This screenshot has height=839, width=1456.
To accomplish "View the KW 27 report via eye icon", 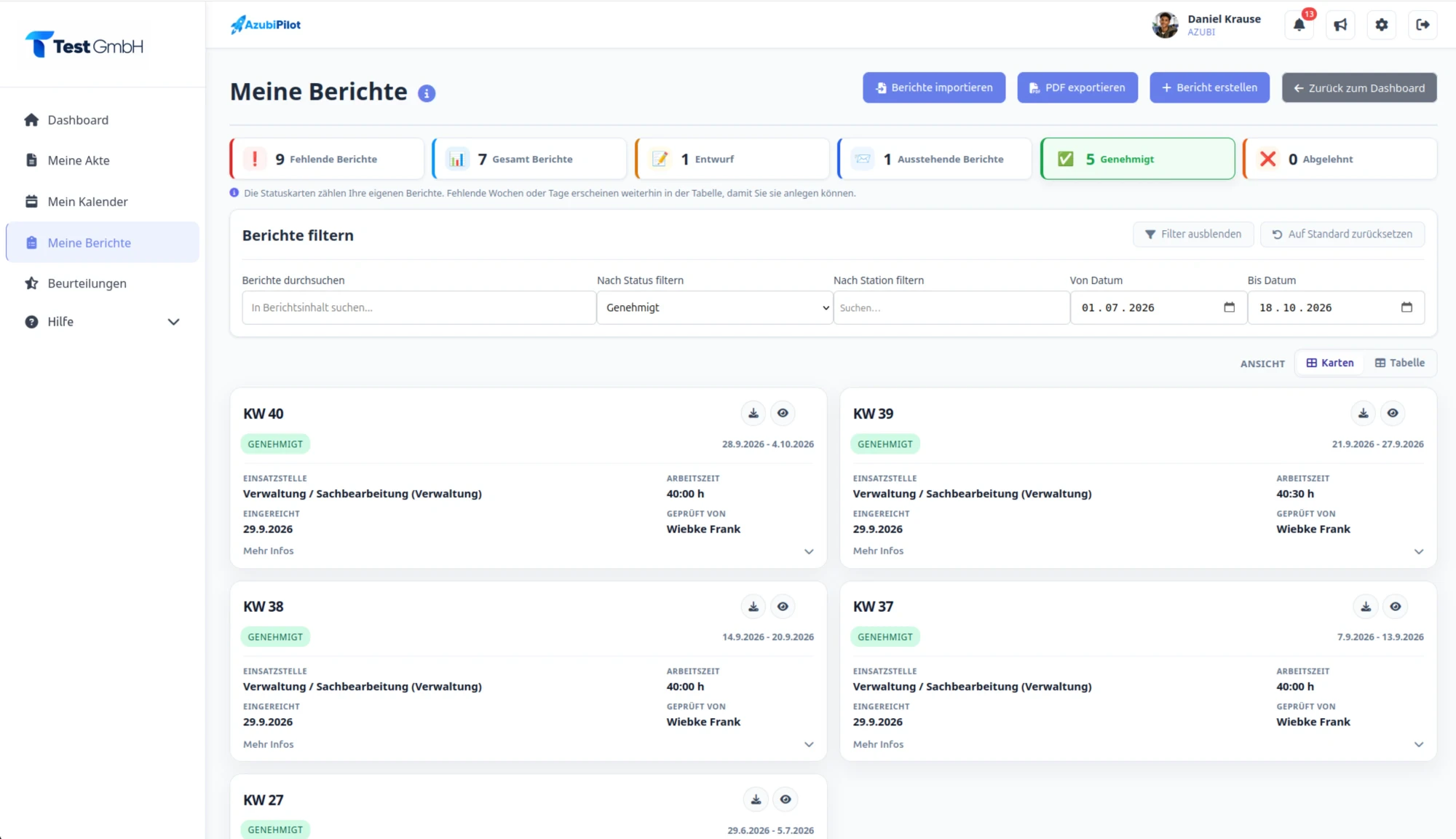I will pyautogui.click(x=786, y=799).
